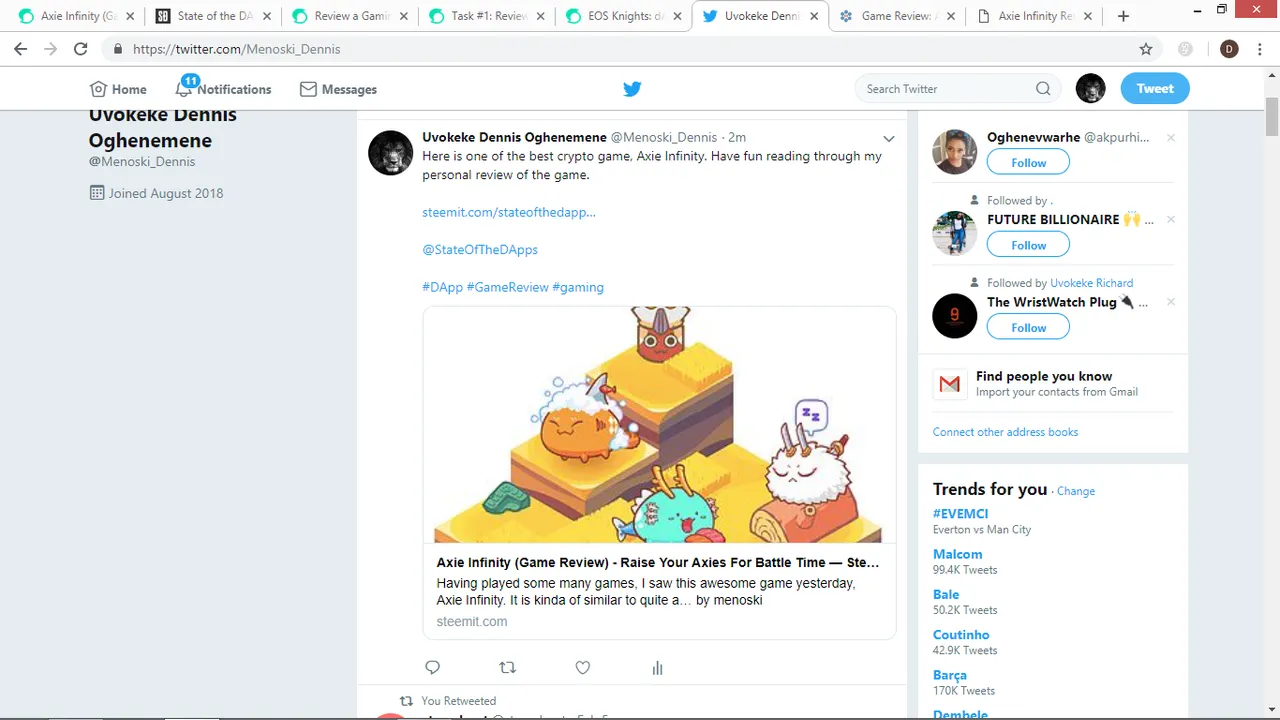Open Chrome three-dot menu
Viewport: 1280px width, 720px height.
pyautogui.click(x=1260, y=49)
